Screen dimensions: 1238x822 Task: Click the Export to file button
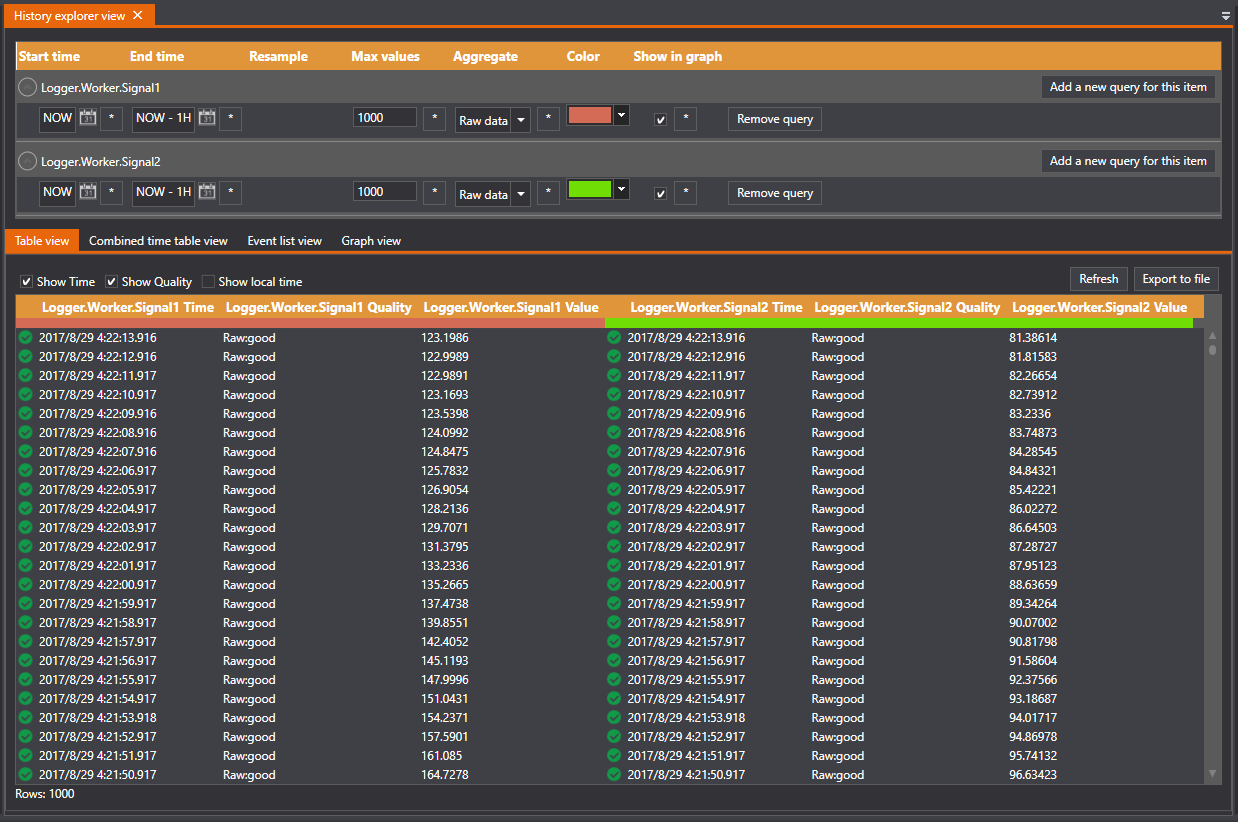point(1176,279)
